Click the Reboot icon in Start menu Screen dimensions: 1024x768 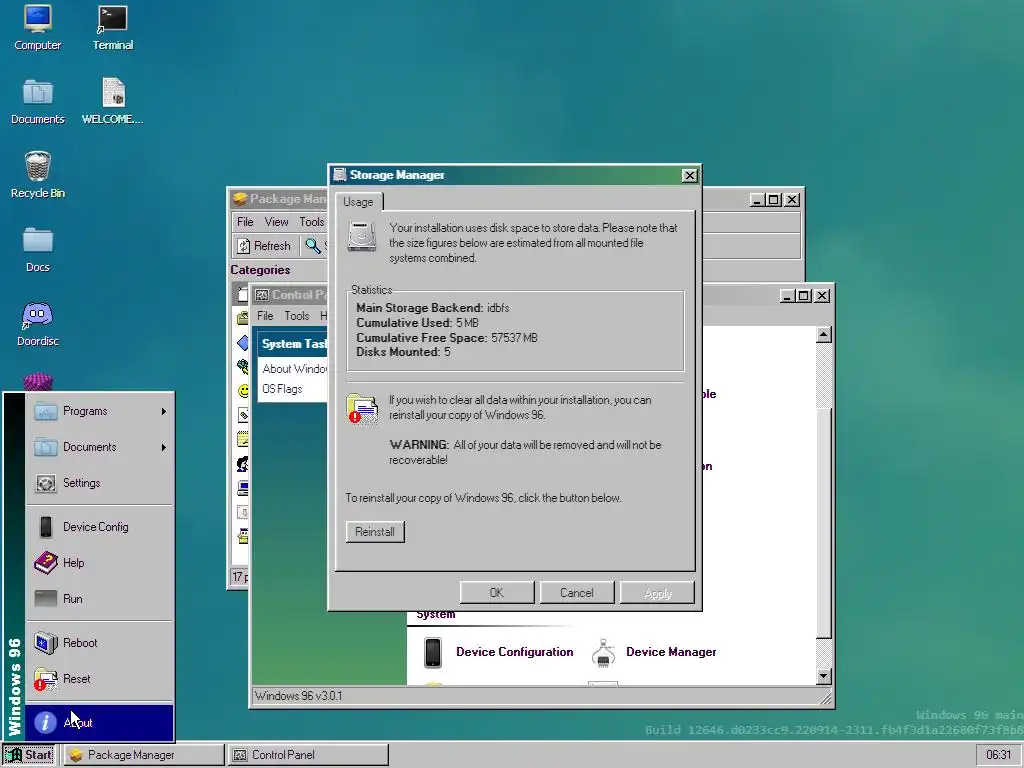coord(46,643)
